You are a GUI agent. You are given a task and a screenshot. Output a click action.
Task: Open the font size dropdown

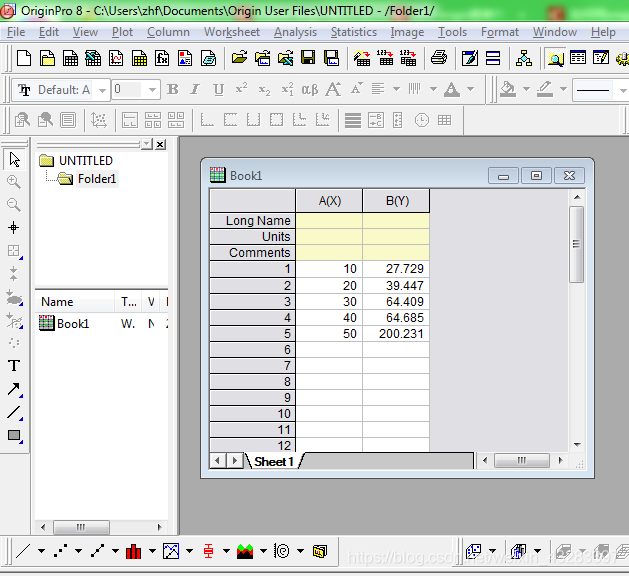152,90
